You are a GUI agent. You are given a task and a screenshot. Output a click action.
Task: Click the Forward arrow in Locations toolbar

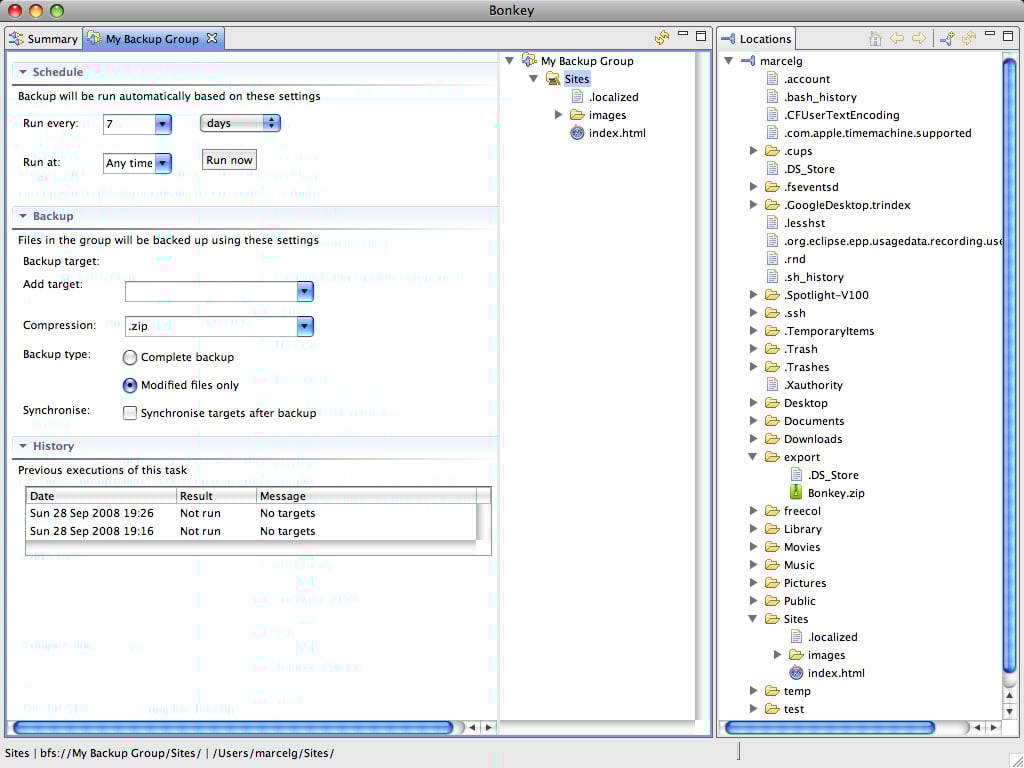[x=918, y=38]
